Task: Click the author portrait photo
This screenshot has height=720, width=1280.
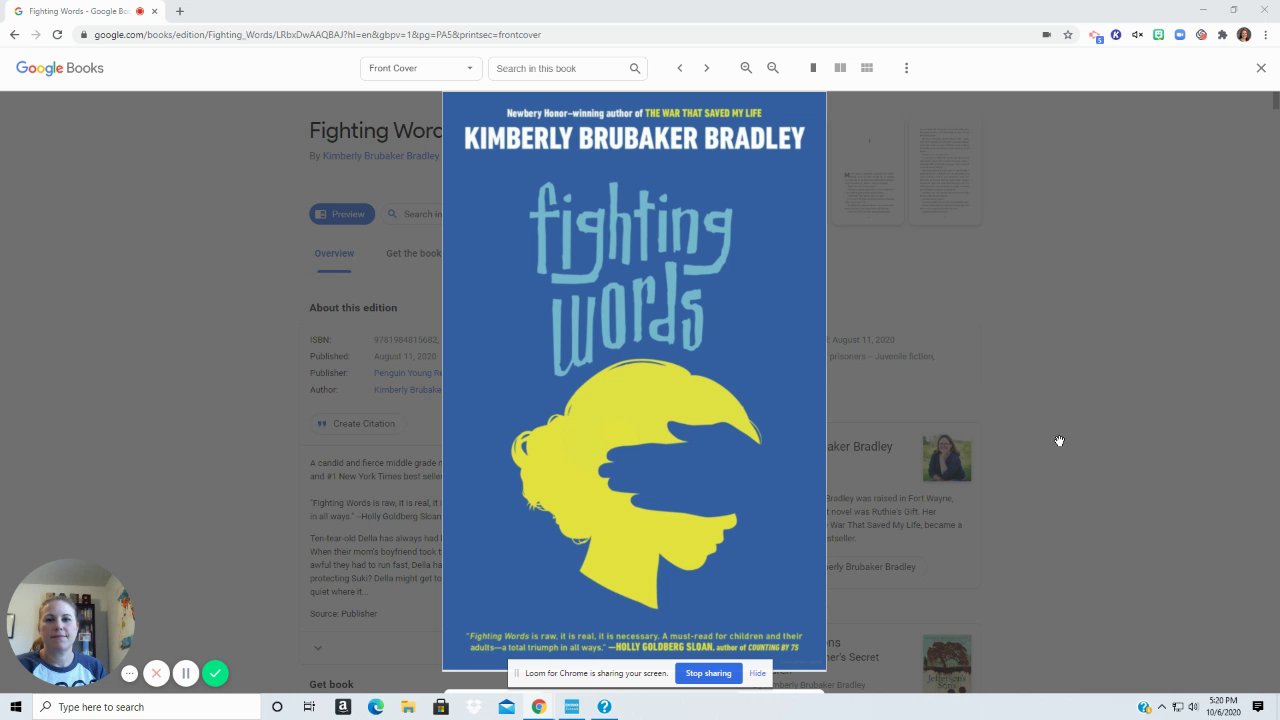Action: [x=947, y=459]
